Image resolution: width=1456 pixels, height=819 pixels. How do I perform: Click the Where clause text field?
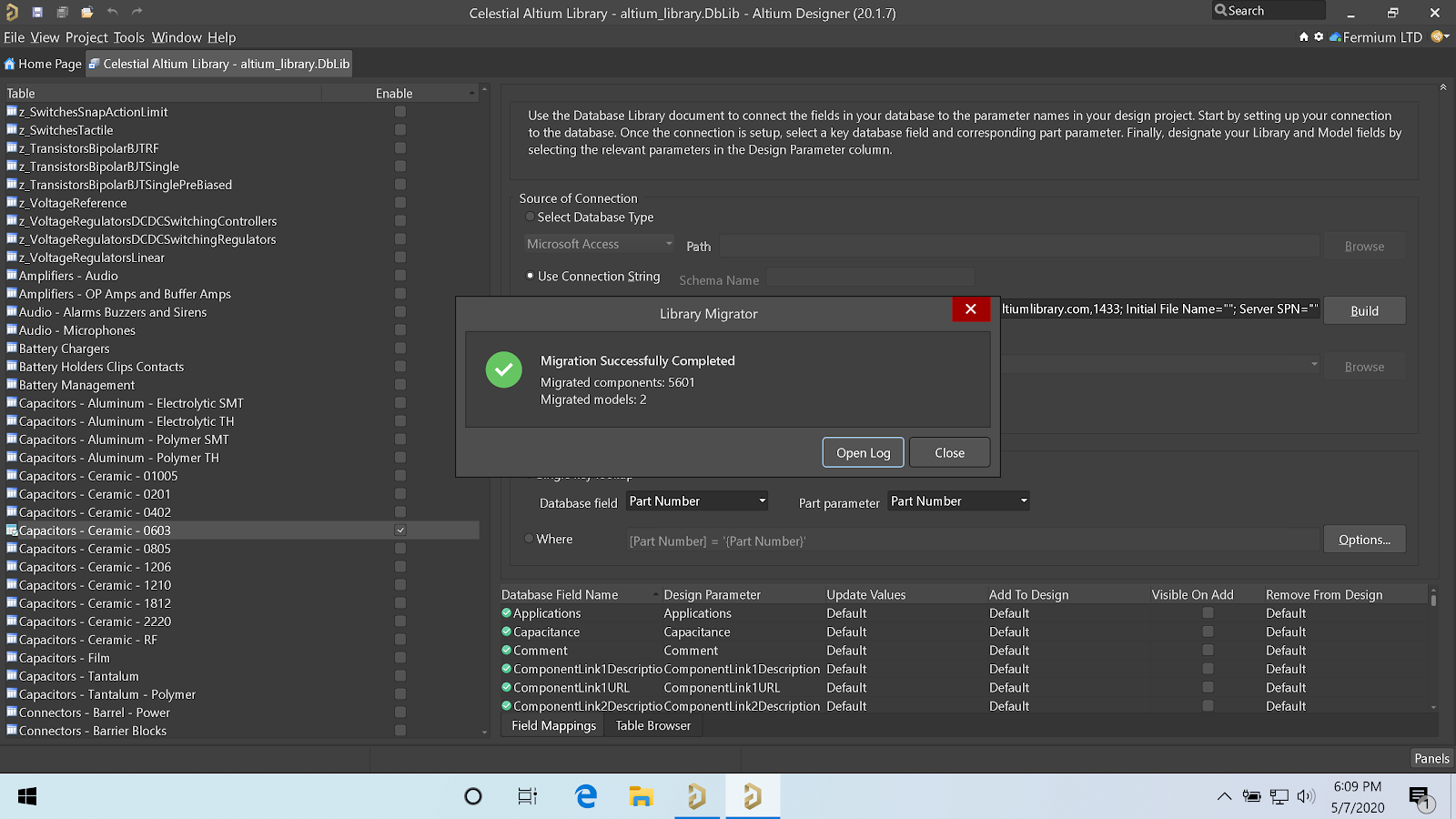[973, 541]
